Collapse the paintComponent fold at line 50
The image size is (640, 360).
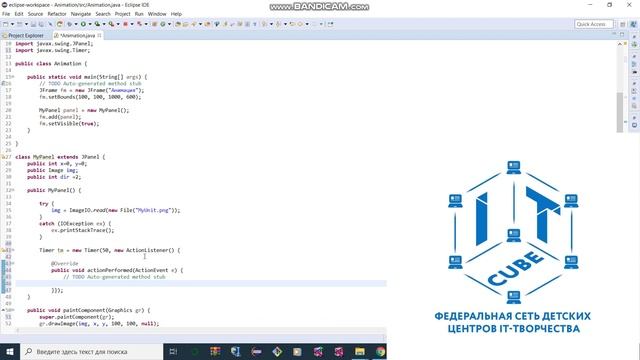13,310
